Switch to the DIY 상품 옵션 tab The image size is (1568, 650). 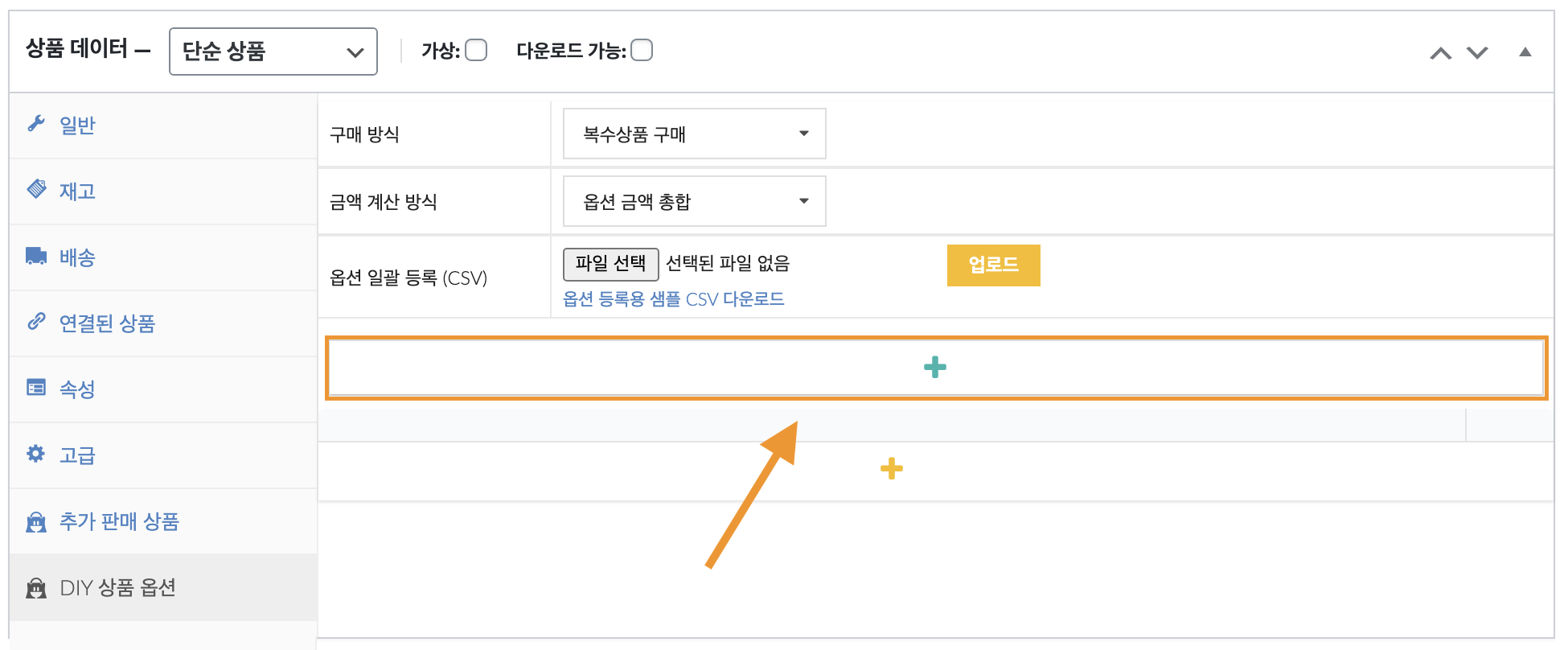pos(117,588)
